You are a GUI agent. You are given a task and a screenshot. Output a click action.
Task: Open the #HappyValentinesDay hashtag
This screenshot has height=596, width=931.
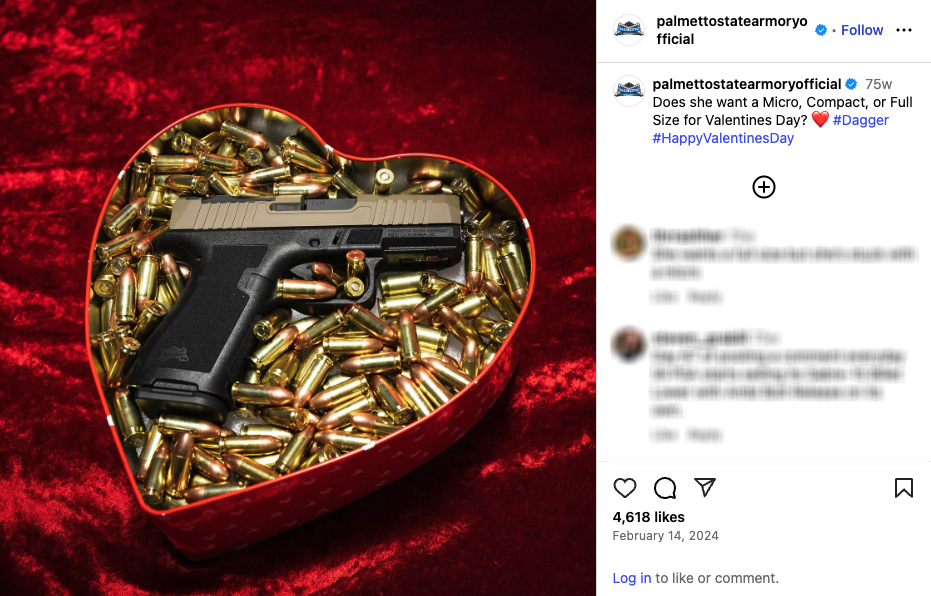(723, 138)
